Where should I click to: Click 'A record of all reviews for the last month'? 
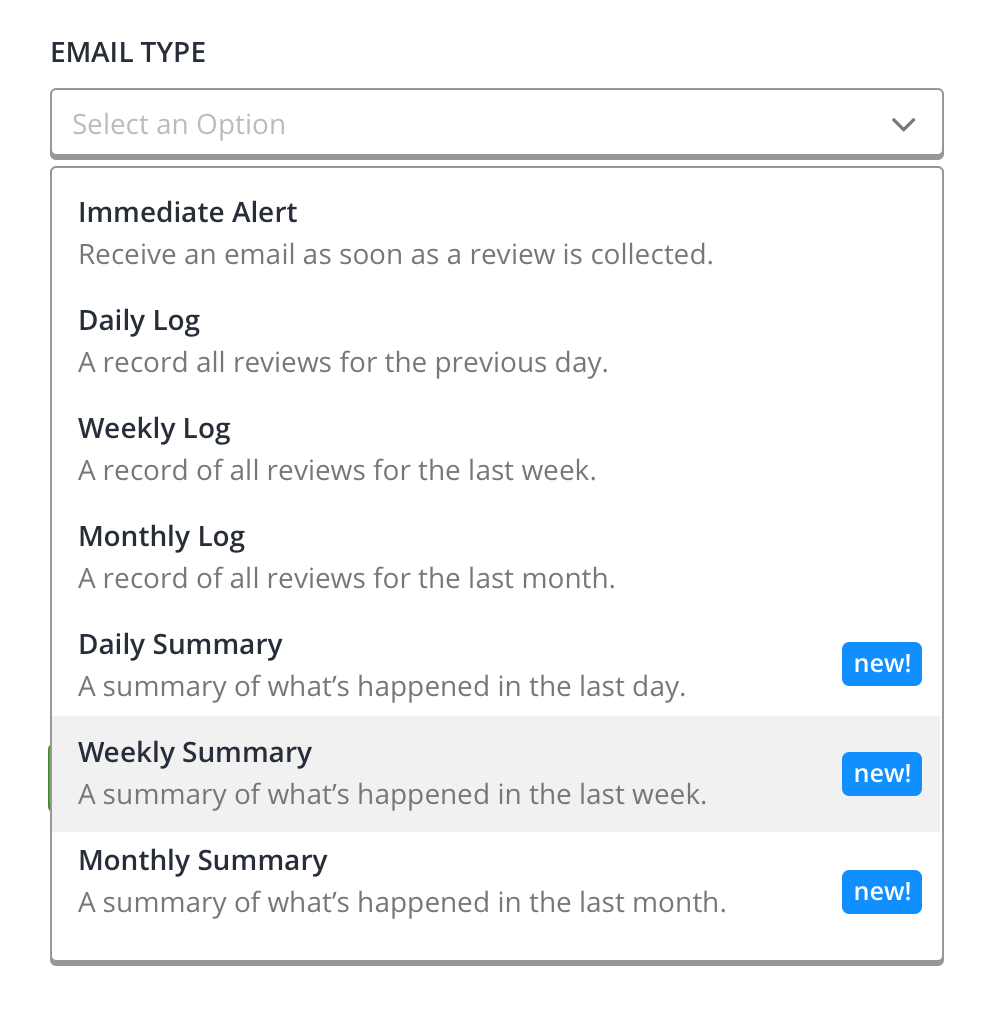pyautogui.click(x=347, y=579)
